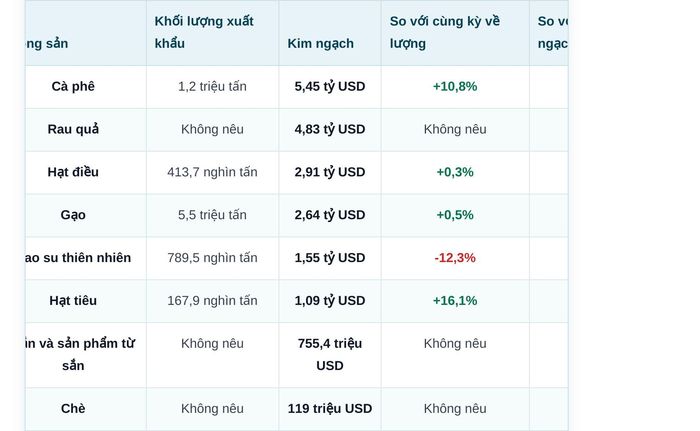This screenshot has height=431, width=700.
Task: Select the 'Cà phê' row label
Action: [73, 86]
